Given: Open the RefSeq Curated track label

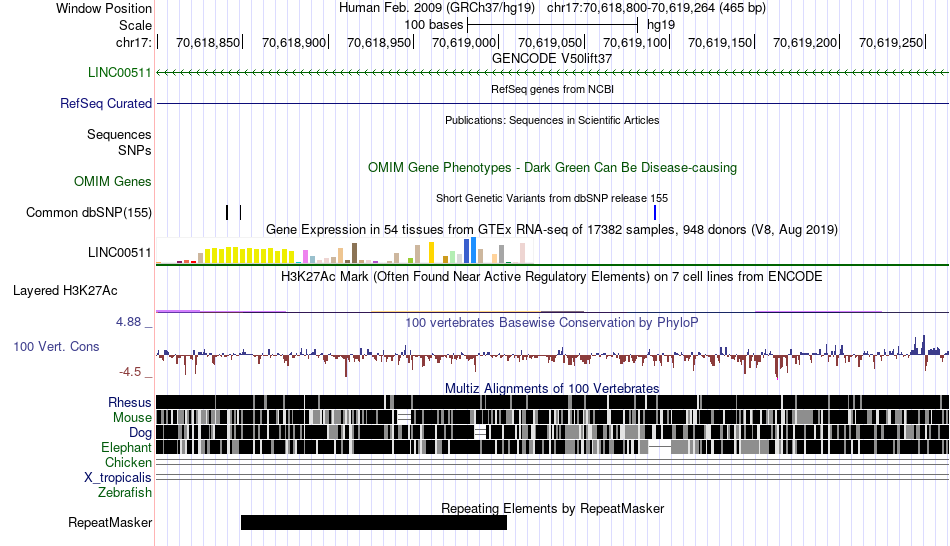Looking at the screenshot, I should [x=106, y=104].
